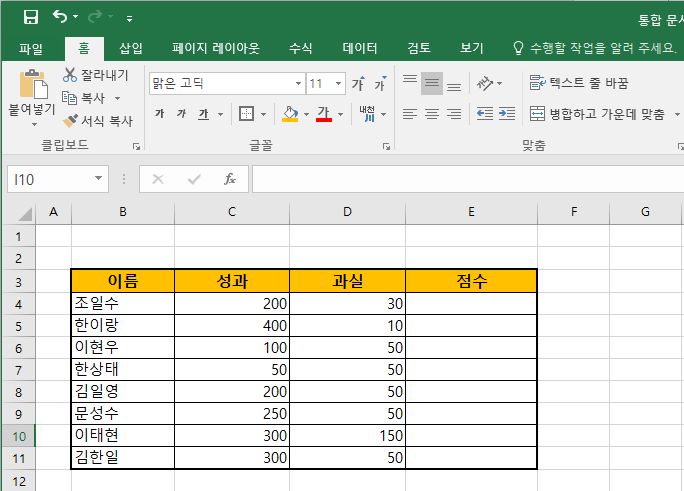Expand underline style dropdown arrow
Viewport: 684px width, 491px height.
coord(220,114)
